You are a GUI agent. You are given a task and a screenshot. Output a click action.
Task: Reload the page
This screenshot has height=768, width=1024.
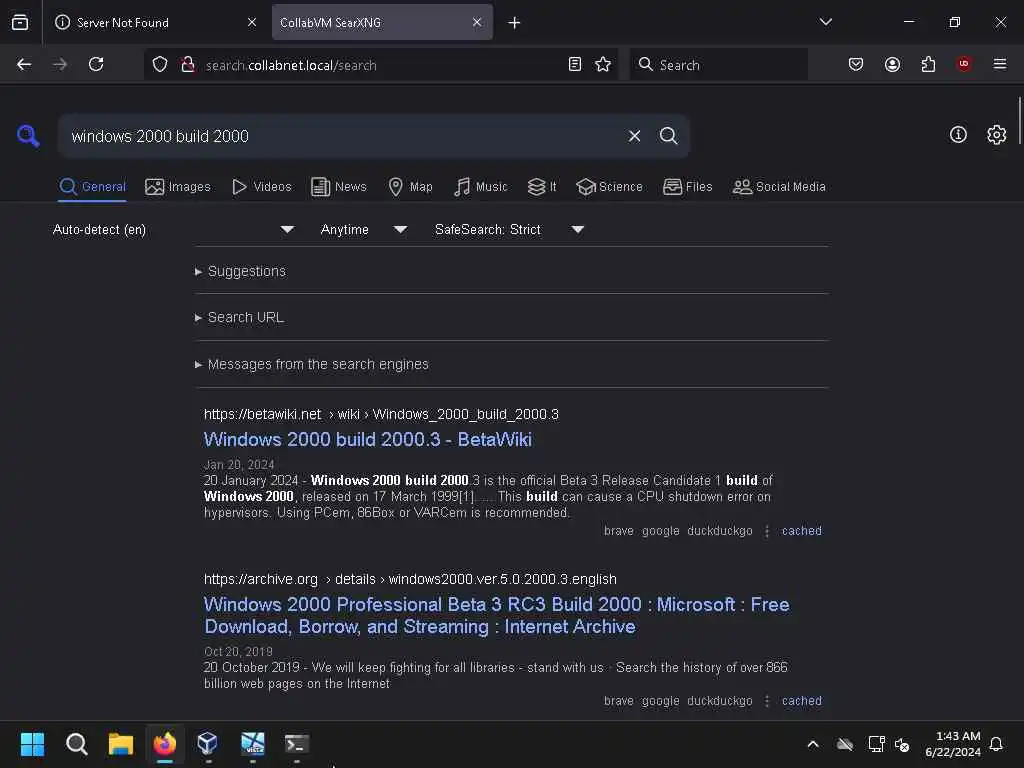coord(96,64)
